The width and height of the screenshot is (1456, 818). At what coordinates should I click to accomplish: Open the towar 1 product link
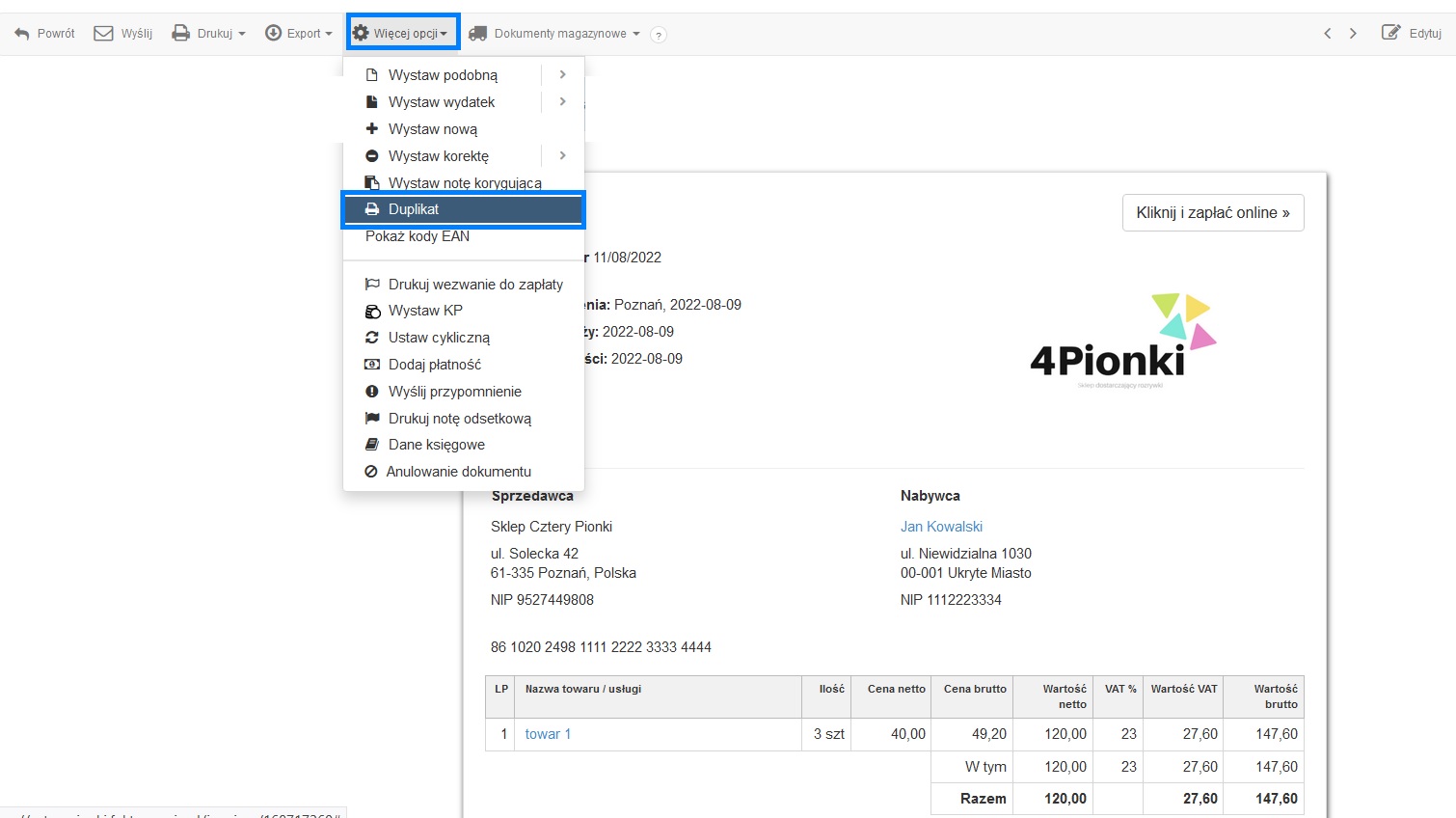click(x=548, y=734)
